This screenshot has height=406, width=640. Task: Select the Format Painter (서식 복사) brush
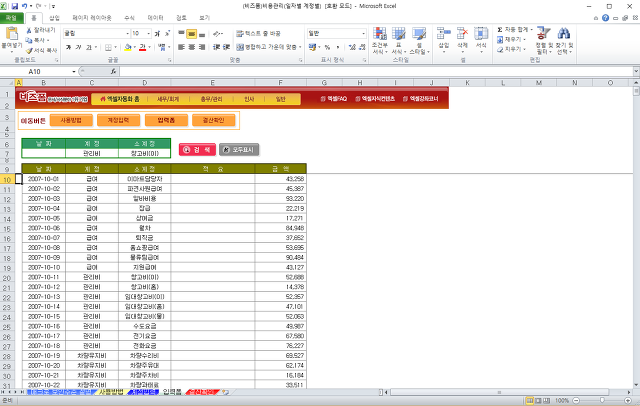pos(29,51)
